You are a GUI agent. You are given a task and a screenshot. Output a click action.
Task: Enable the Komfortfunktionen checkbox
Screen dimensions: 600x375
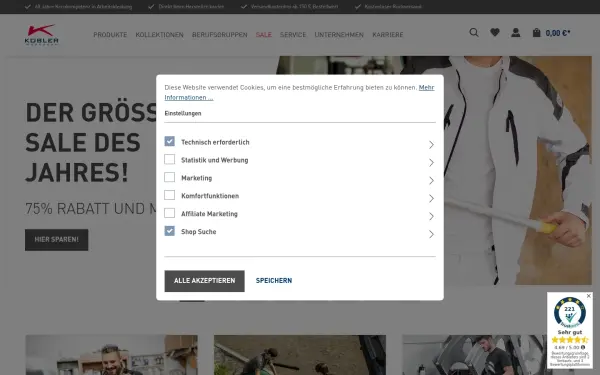pos(170,195)
